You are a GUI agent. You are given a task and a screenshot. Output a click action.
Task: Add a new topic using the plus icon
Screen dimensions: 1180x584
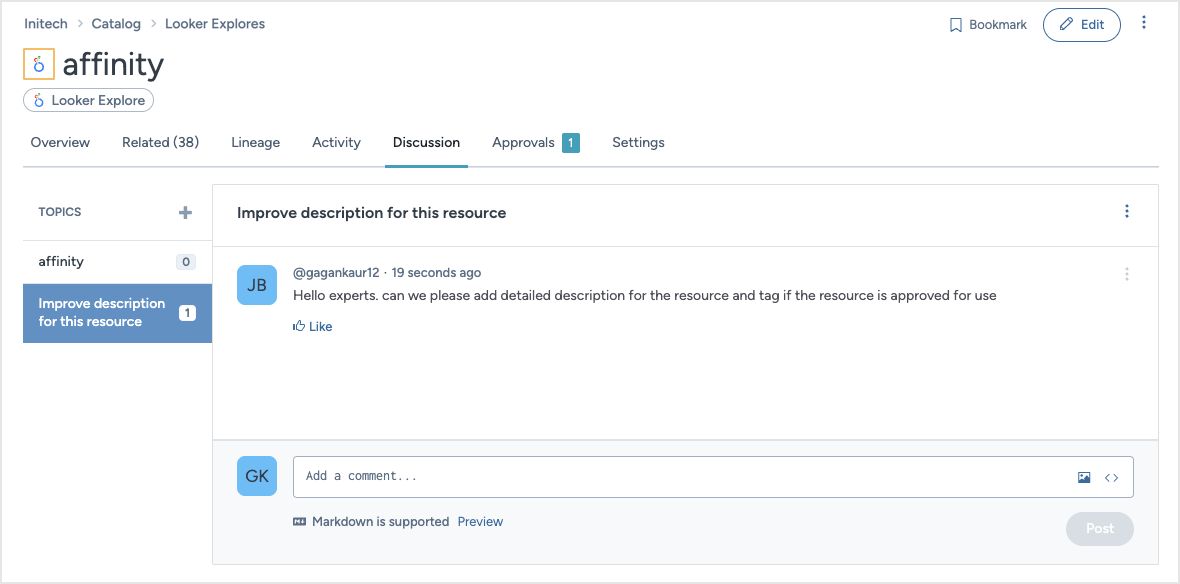pyautogui.click(x=185, y=212)
